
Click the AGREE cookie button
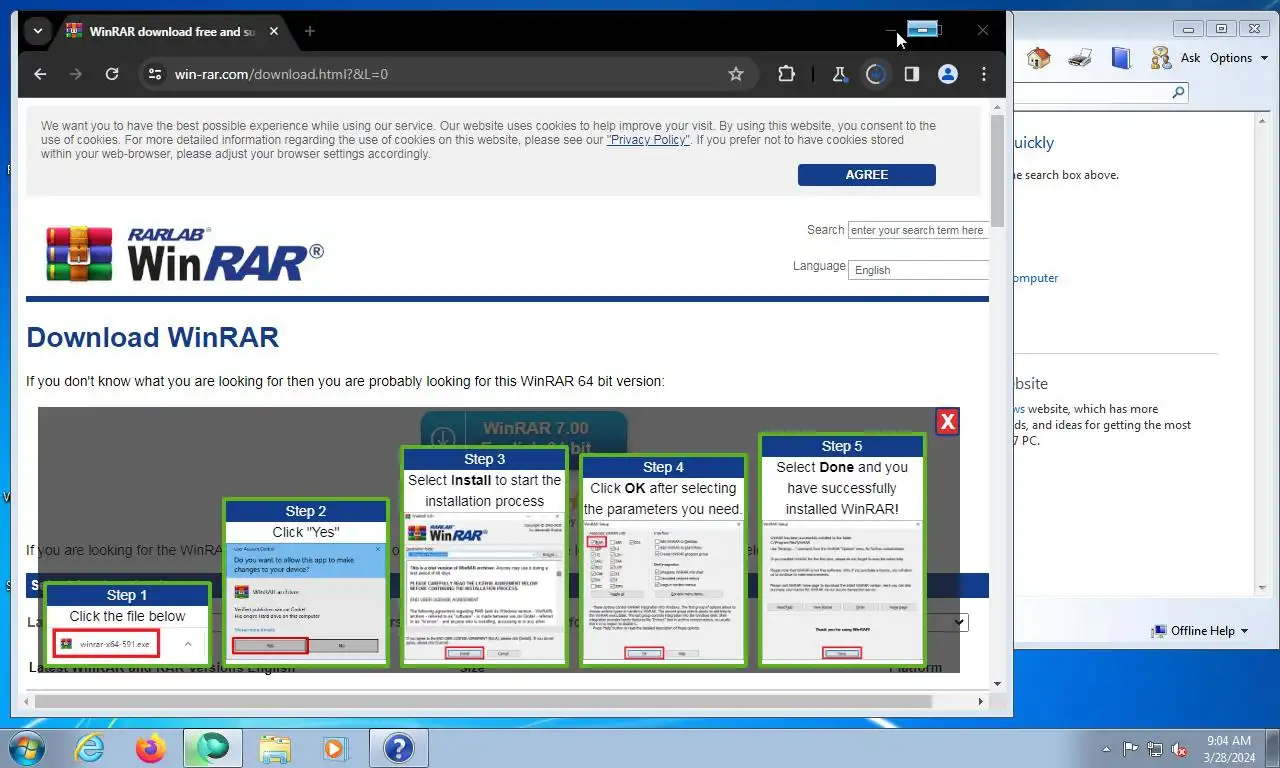[867, 174]
